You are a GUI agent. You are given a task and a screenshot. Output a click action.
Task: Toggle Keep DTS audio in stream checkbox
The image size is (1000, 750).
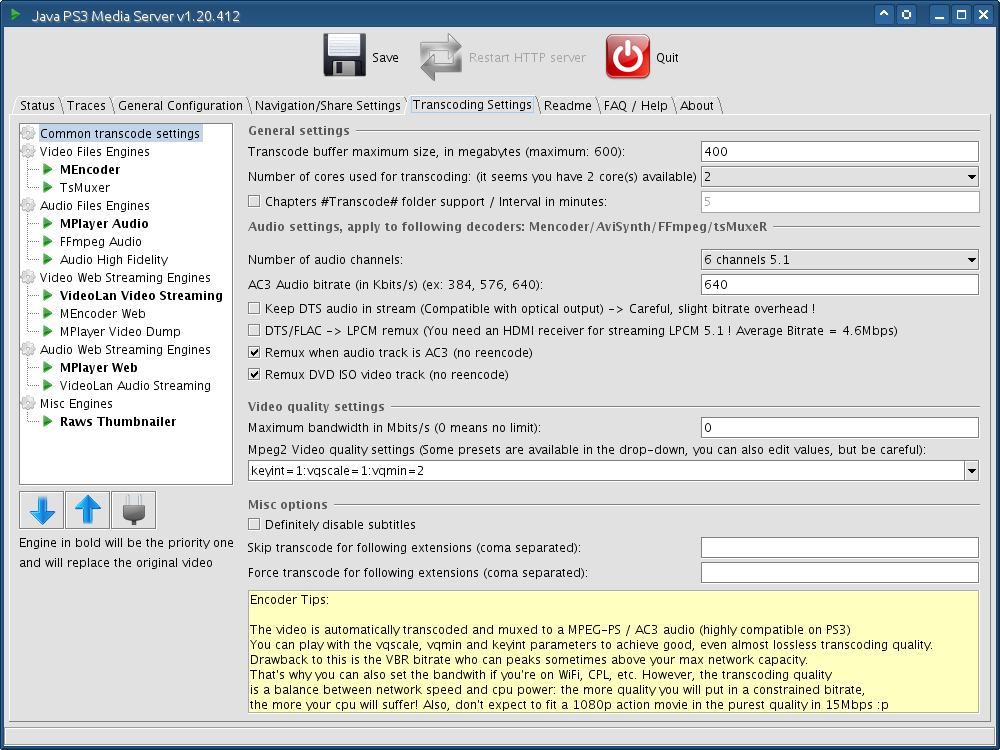coord(254,309)
